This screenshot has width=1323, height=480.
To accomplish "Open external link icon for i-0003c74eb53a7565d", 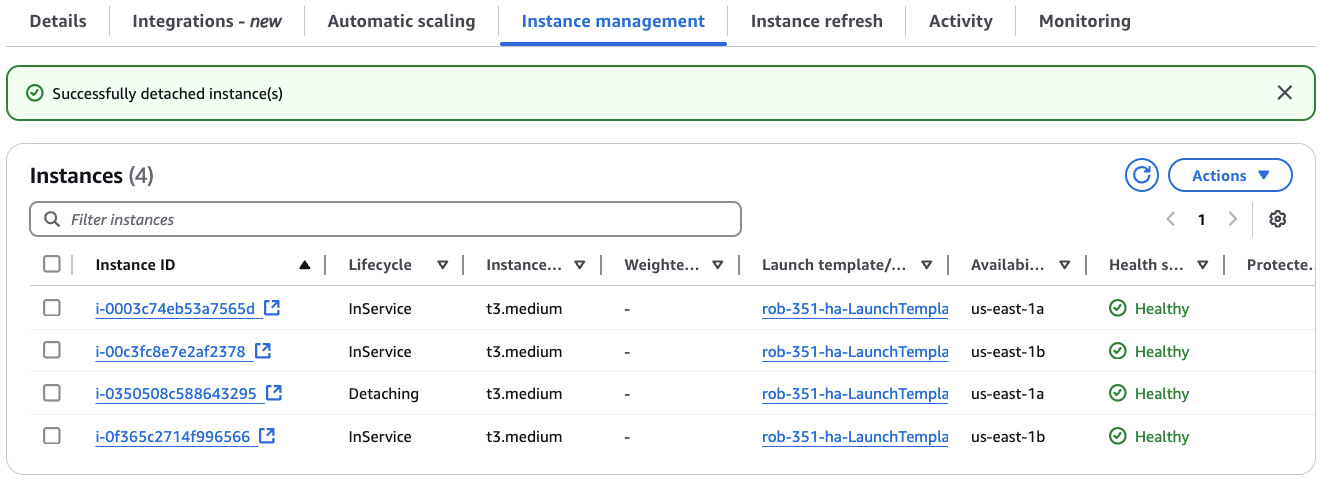I will tap(272, 308).
